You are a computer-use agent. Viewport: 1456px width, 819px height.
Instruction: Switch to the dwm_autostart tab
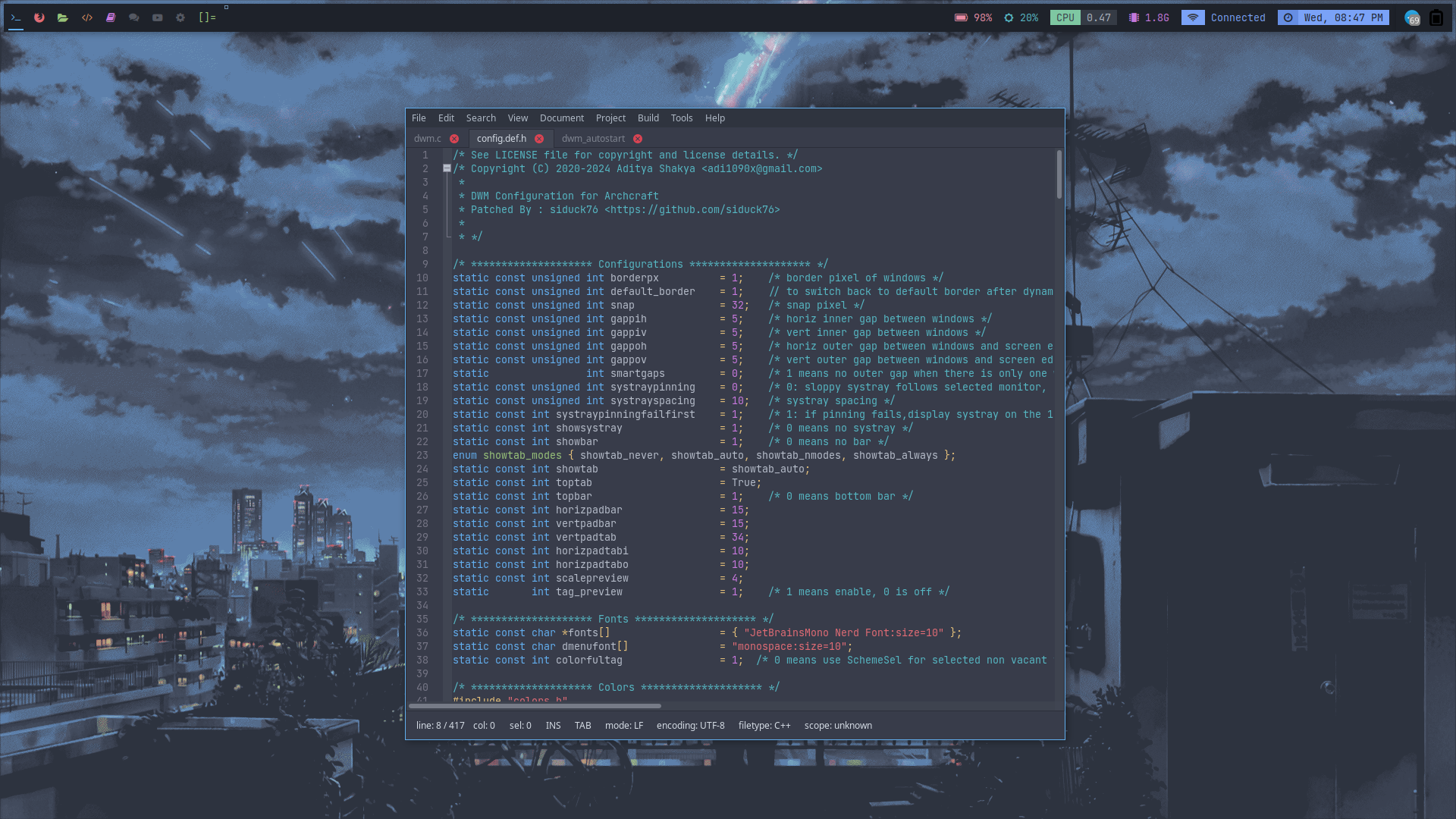pyautogui.click(x=593, y=139)
